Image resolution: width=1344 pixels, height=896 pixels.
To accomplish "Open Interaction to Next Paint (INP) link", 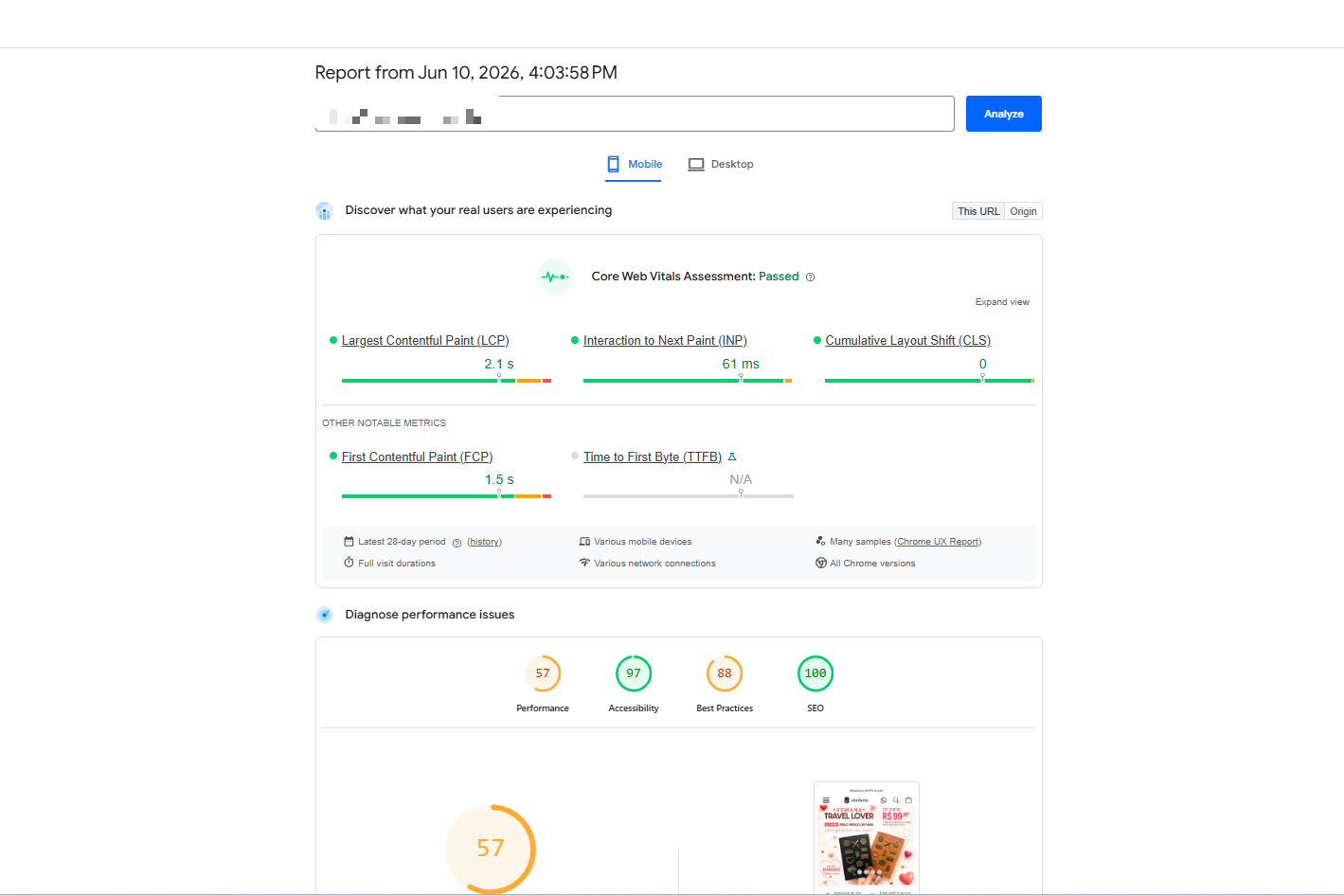I will coord(665,340).
